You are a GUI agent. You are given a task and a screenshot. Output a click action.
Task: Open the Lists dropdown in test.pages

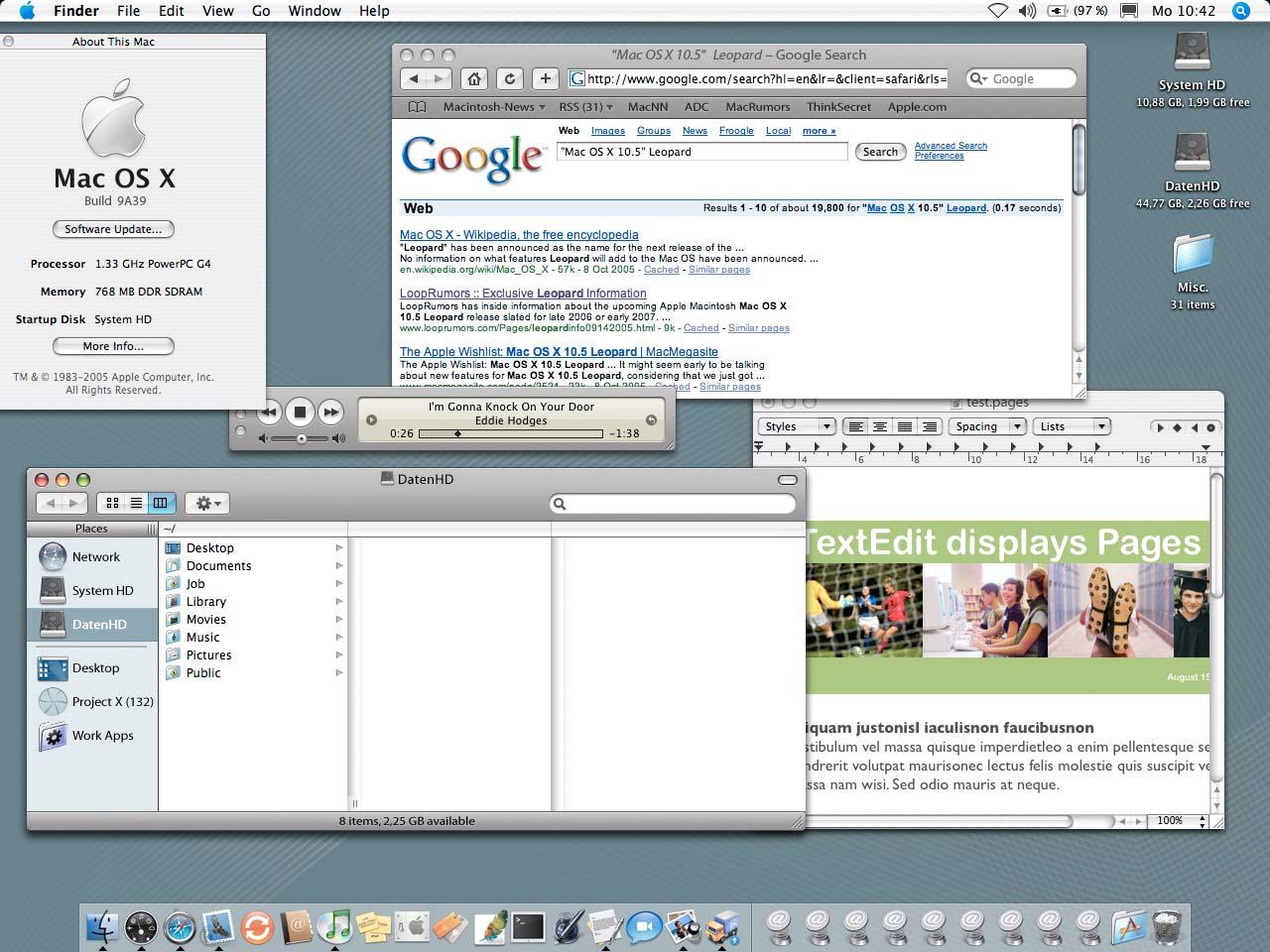click(x=1071, y=426)
